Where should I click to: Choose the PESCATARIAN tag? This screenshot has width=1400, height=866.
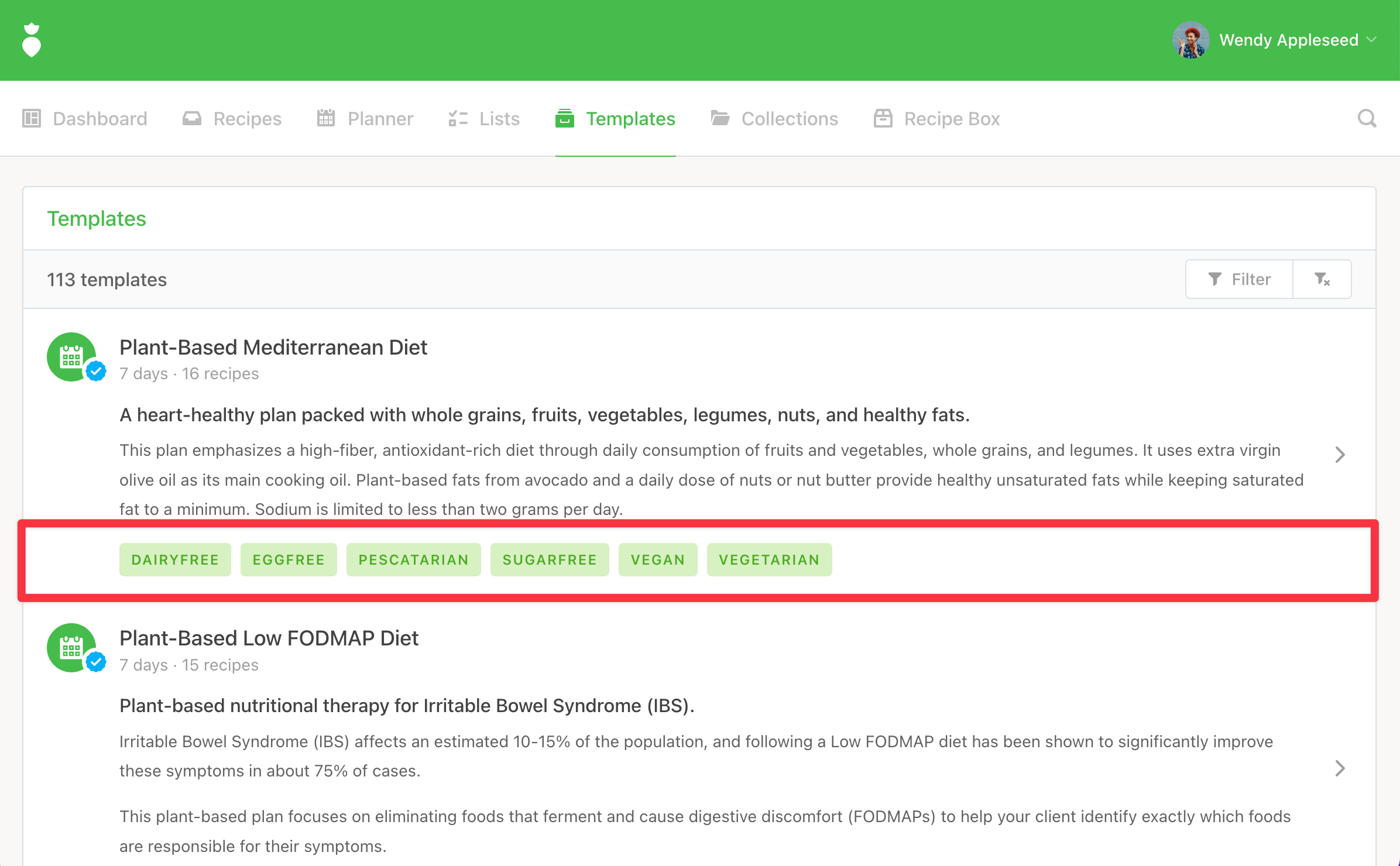[x=413, y=560]
